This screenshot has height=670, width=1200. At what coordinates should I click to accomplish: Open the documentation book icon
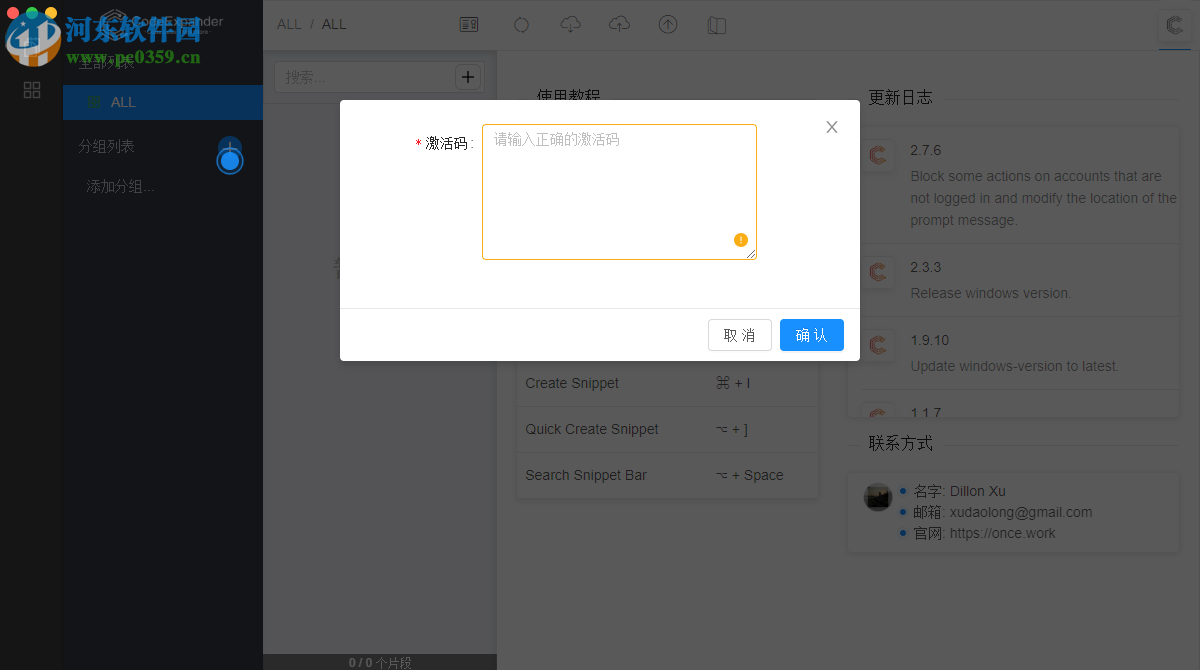tap(716, 24)
